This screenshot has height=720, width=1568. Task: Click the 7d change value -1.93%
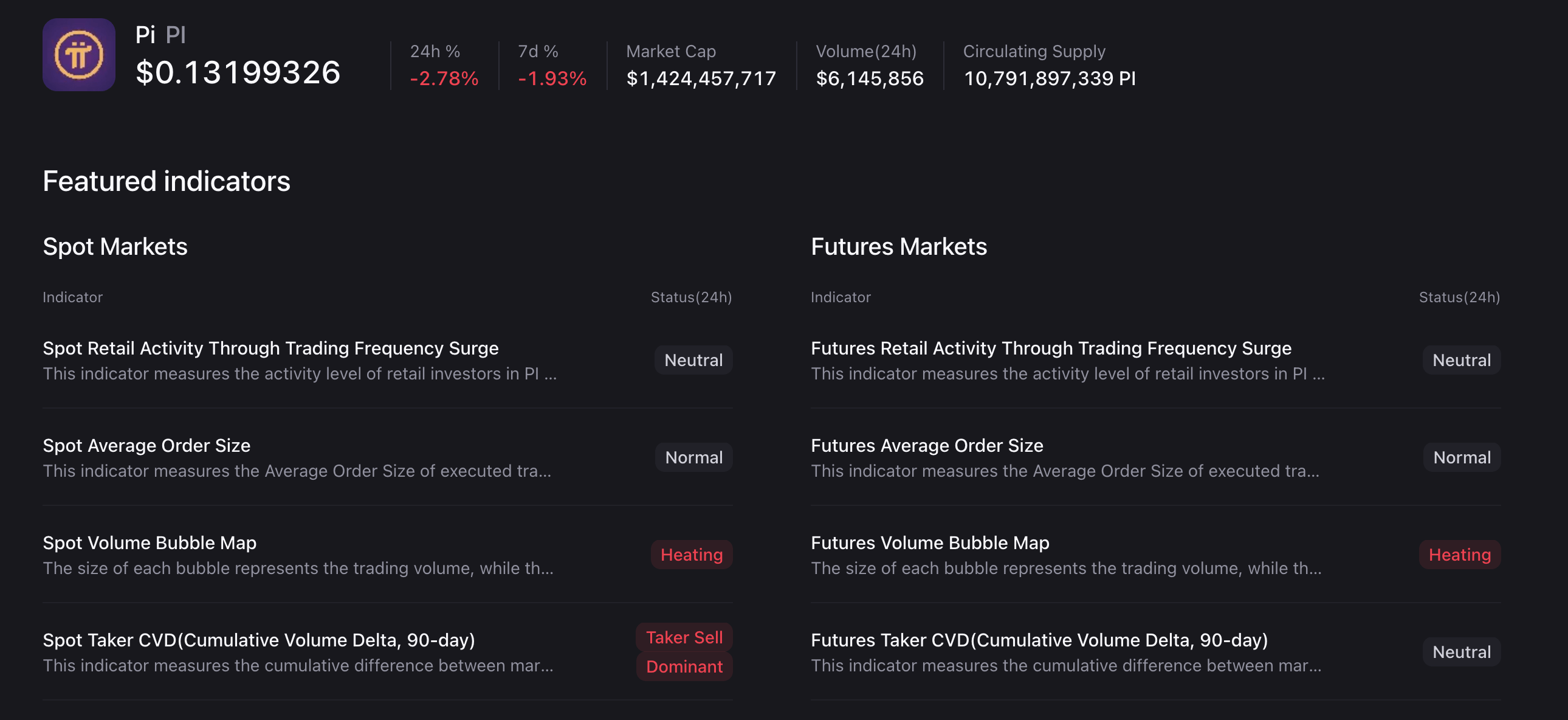click(552, 78)
